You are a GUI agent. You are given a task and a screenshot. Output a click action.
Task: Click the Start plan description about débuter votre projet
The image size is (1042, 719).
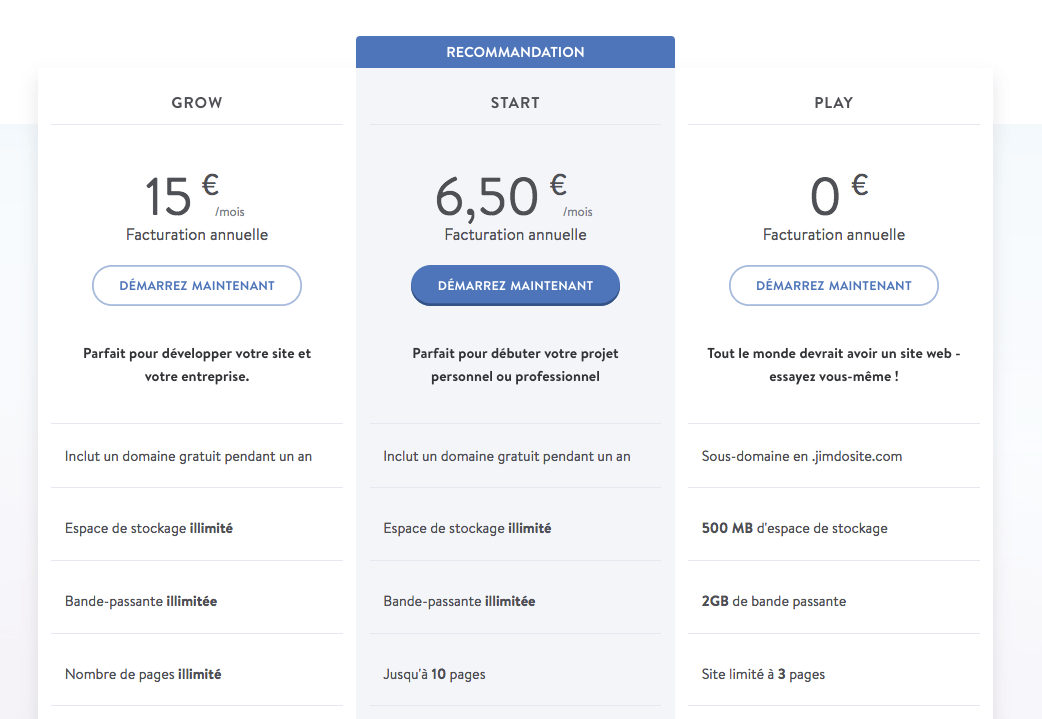coord(515,365)
